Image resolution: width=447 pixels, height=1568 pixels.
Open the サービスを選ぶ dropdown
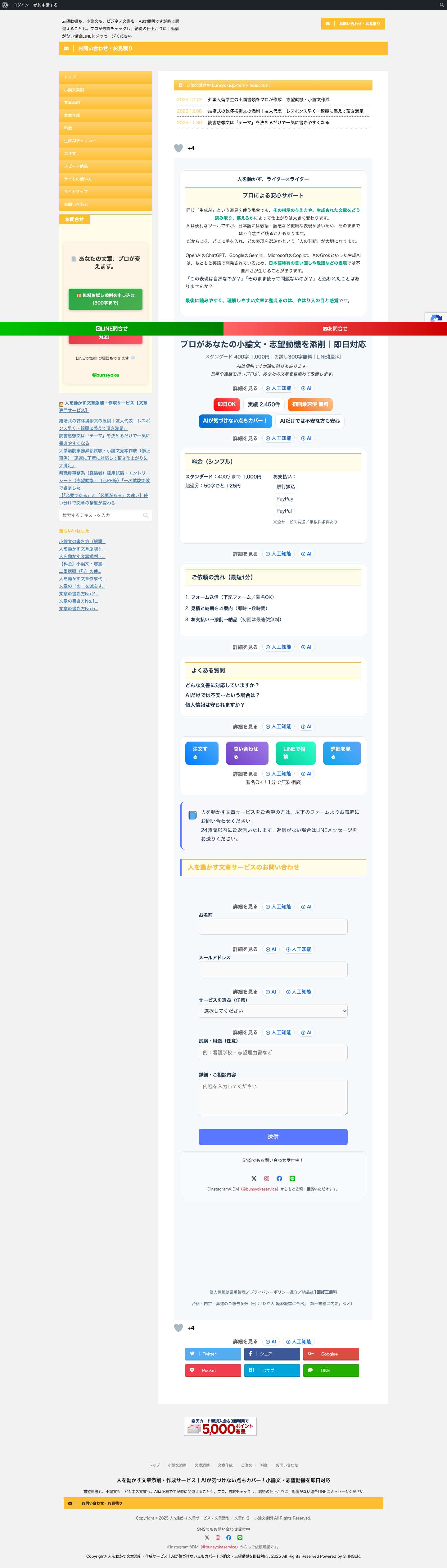(273, 1010)
